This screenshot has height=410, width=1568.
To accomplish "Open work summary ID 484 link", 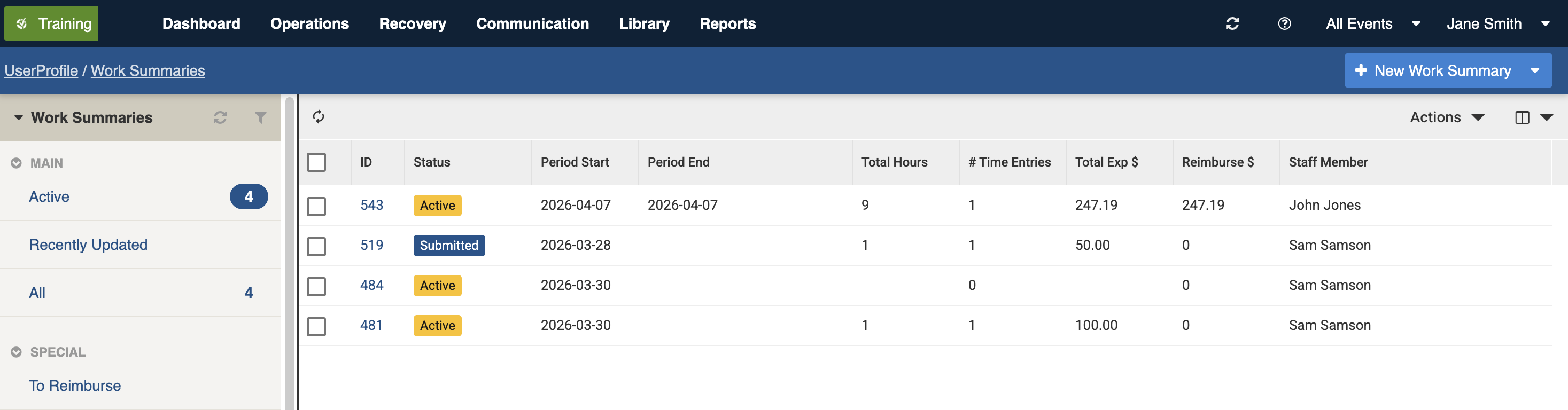I will pyautogui.click(x=371, y=285).
